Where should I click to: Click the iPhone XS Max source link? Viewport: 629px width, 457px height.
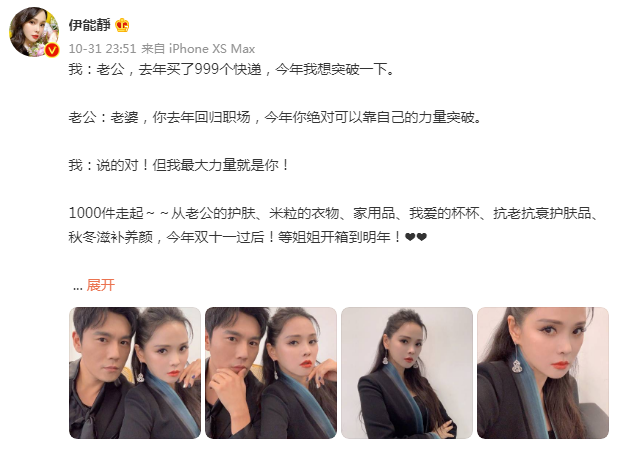click(212, 49)
